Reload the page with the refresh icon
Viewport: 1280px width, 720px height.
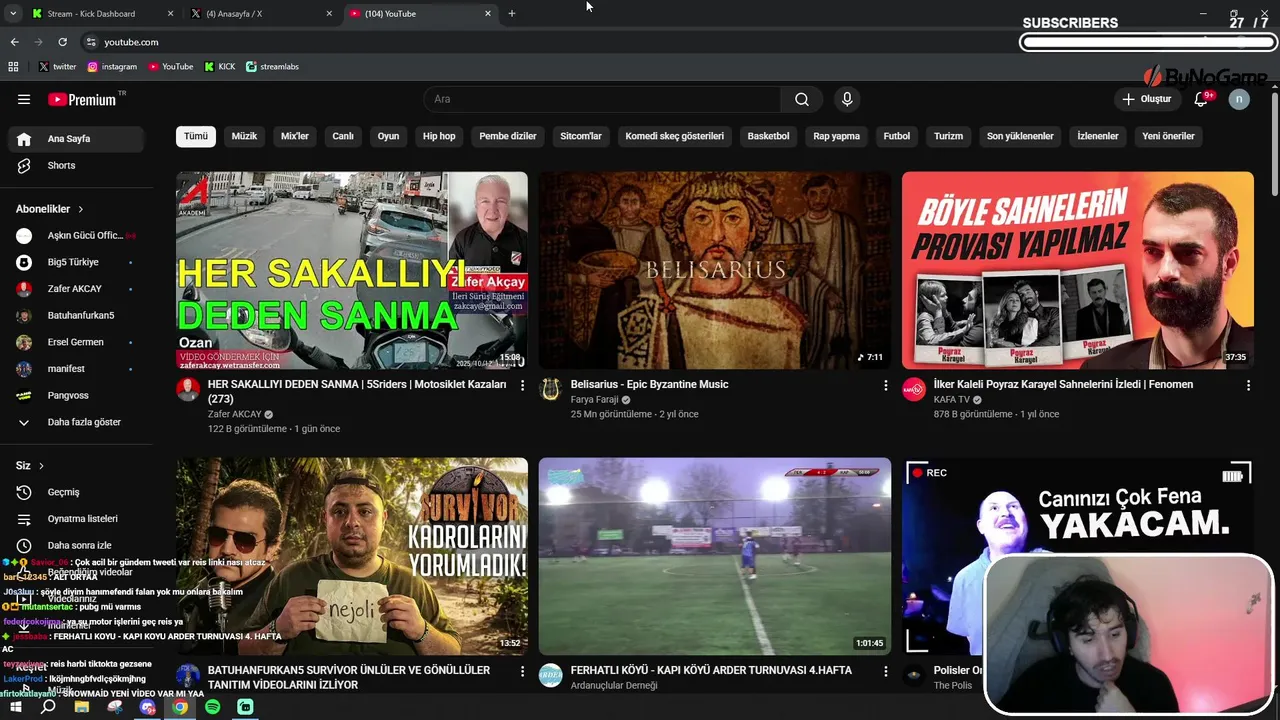click(62, 42)
